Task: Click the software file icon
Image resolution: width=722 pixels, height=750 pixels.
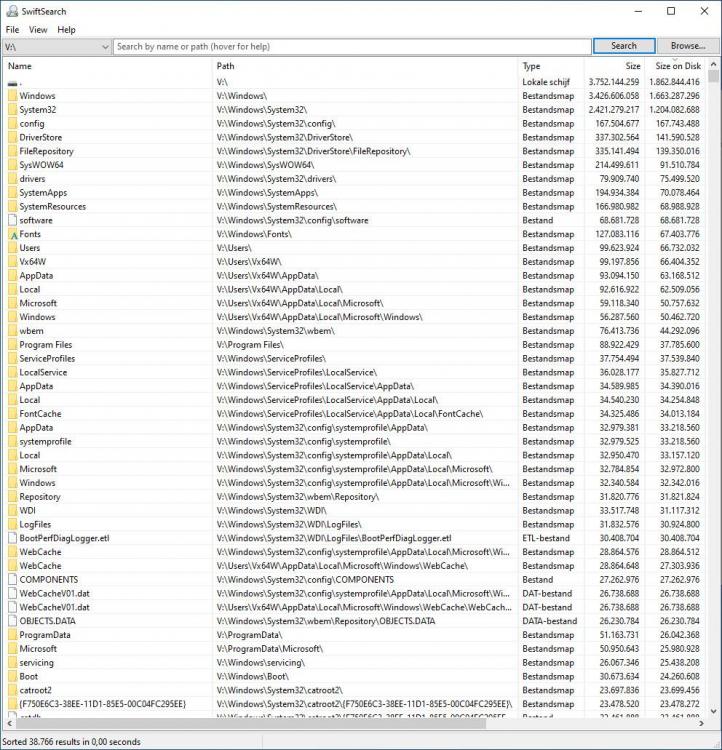Action: tap(12, 220)
